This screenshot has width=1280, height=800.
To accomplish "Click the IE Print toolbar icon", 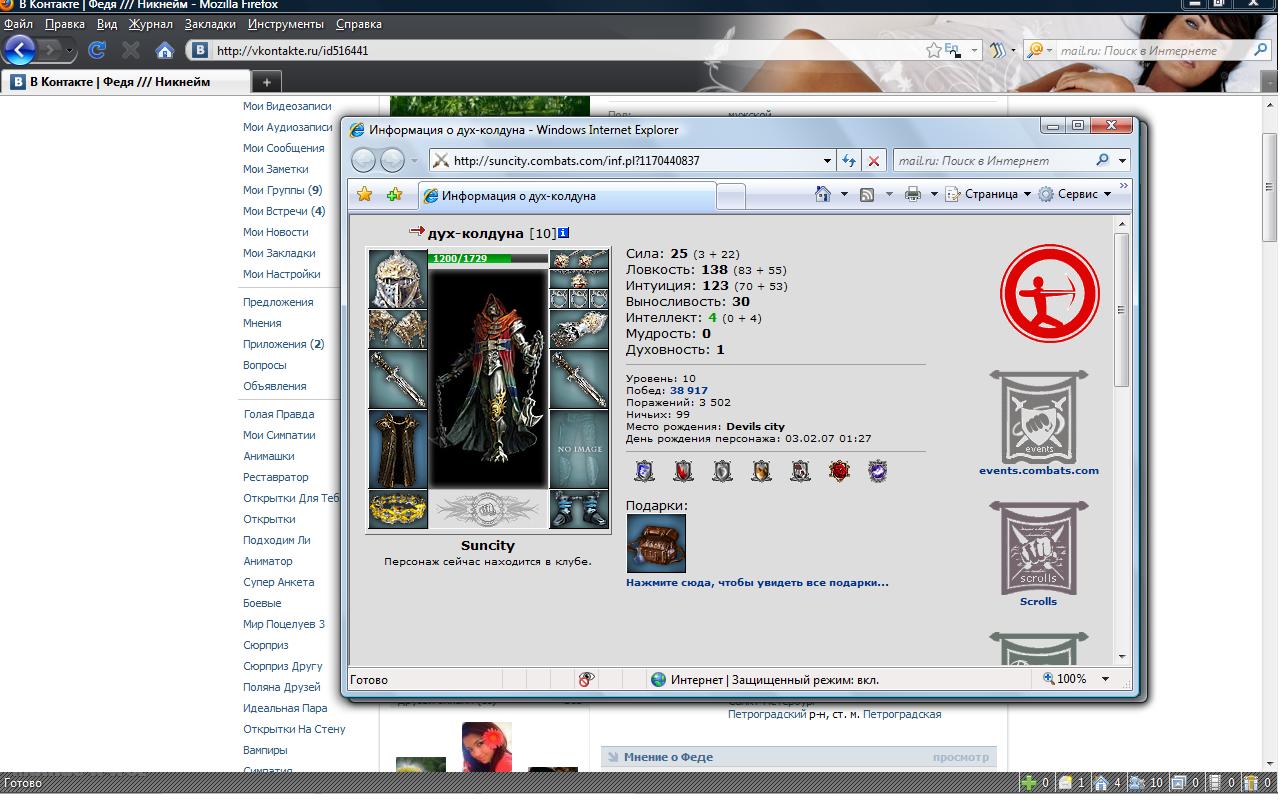I will [x=913, y=194].
